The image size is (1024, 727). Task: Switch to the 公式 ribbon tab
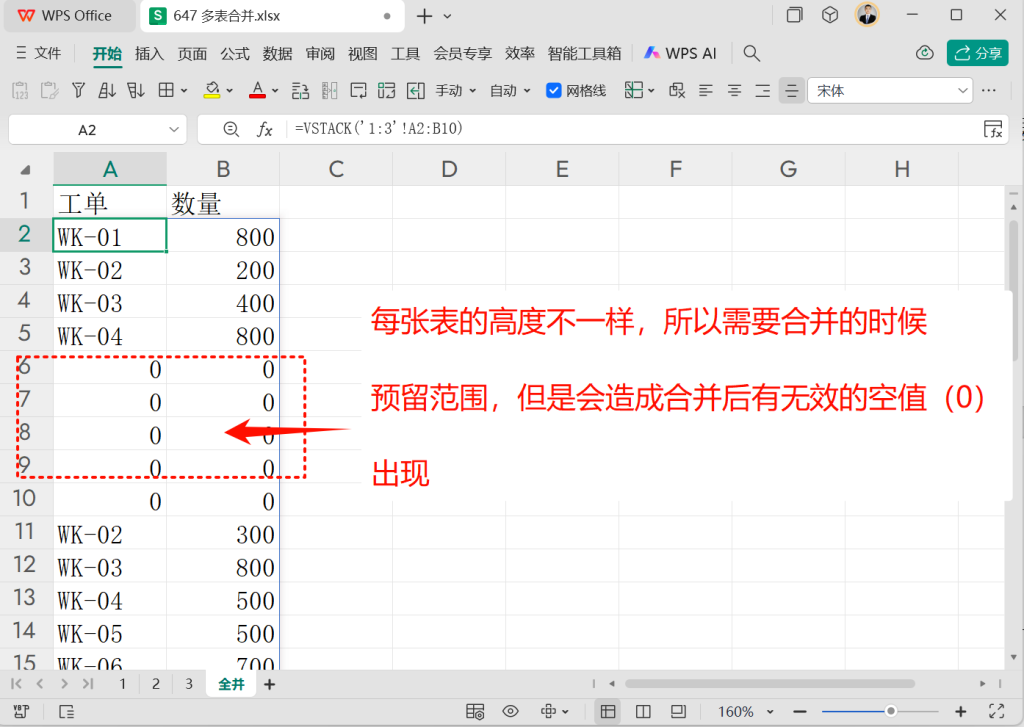coord(234,54)
